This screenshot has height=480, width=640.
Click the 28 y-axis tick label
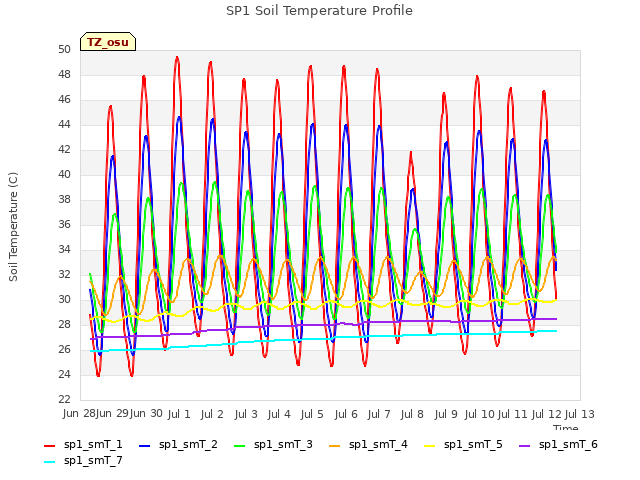(x=64, y=324)
